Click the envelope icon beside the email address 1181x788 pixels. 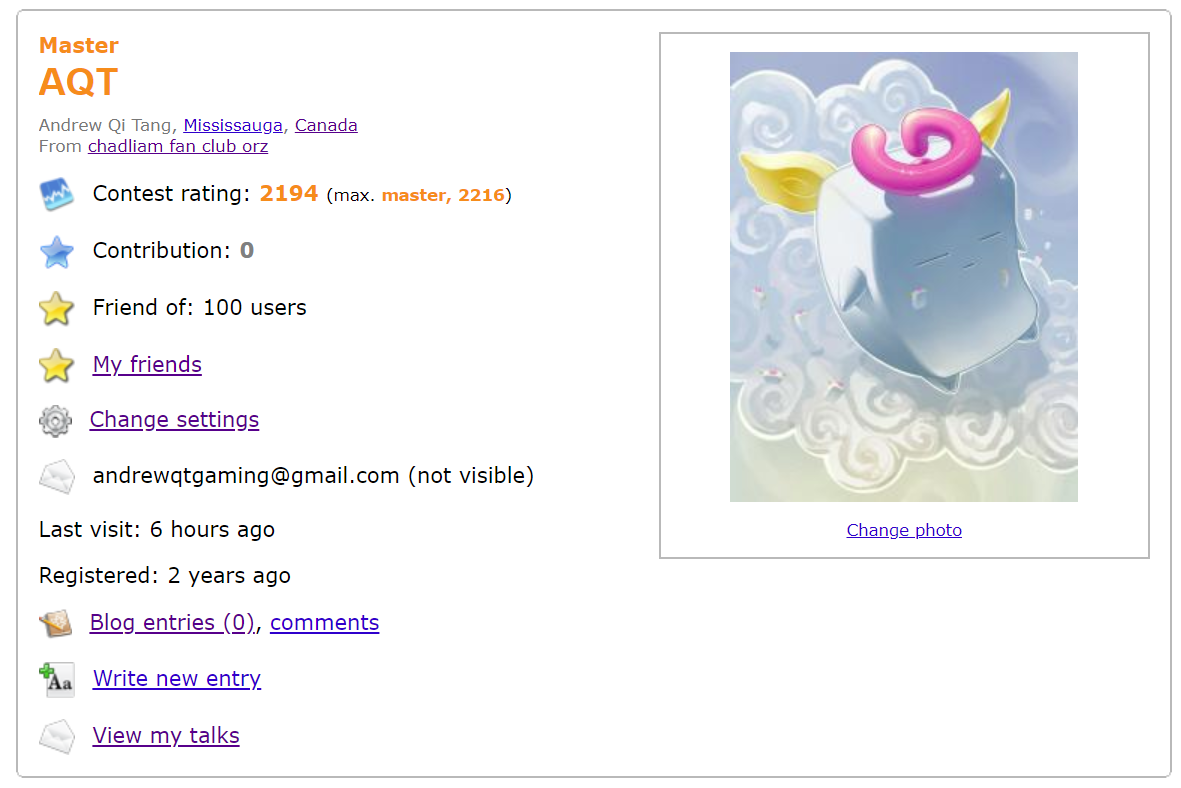tap(56, 477)
